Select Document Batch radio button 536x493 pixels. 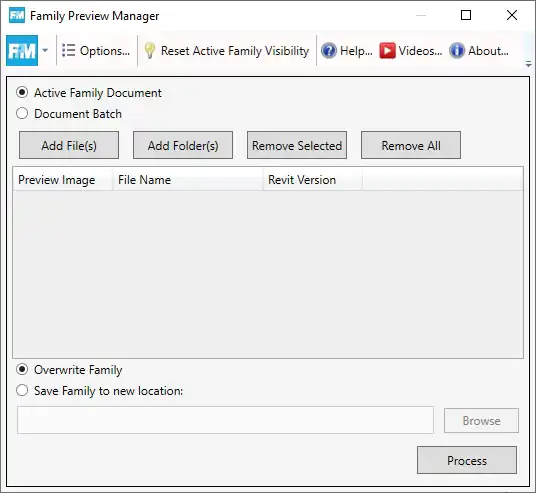pos(22,114)
